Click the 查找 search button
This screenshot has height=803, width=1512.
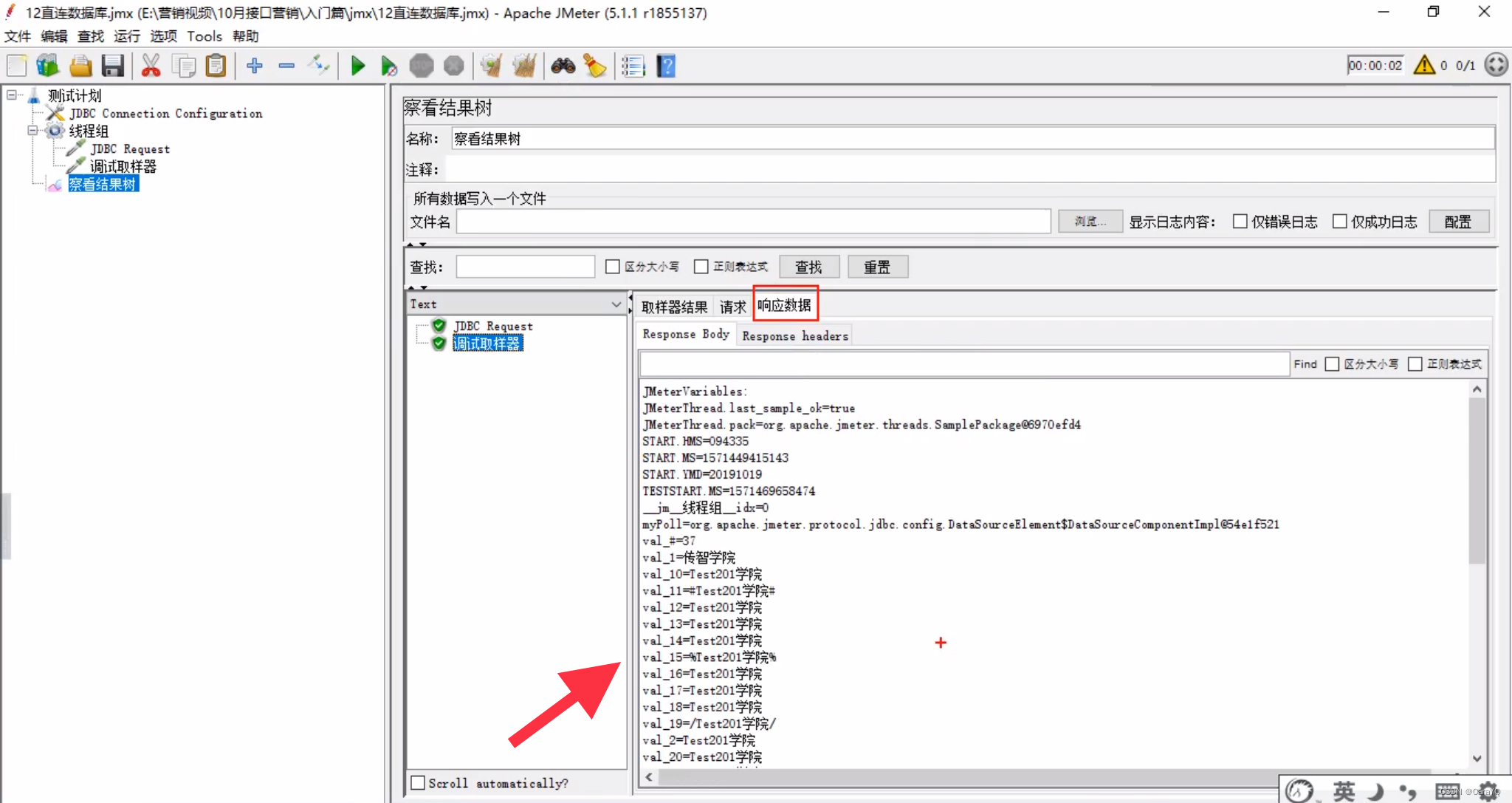click(x=809, y=267)
